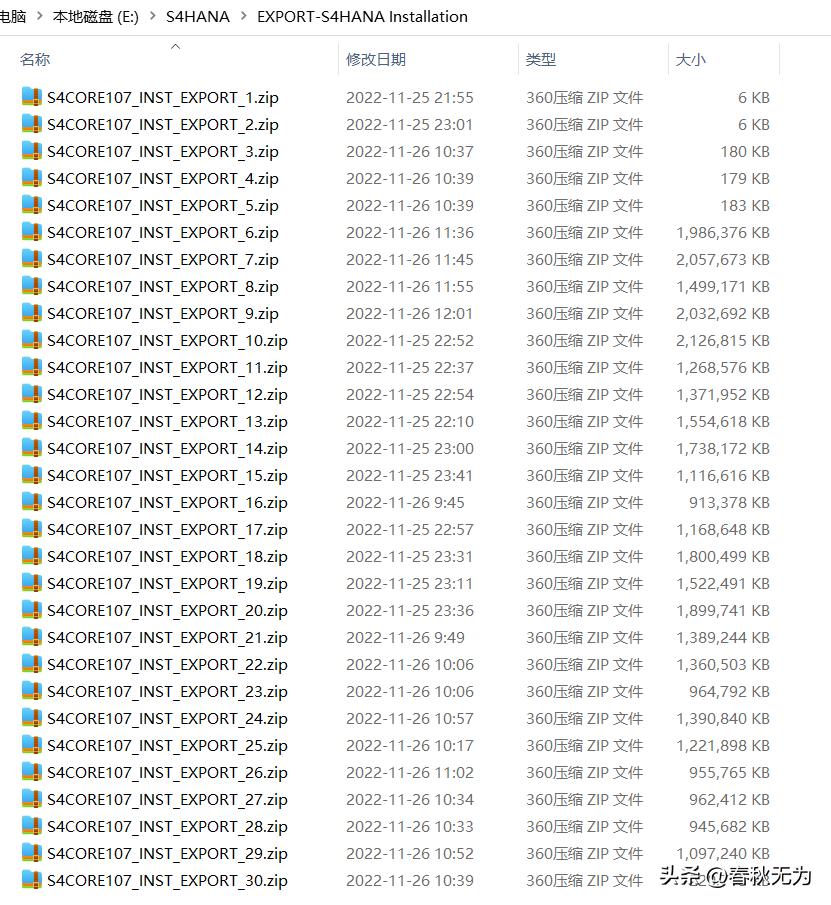Go to 本地磁盘 (E:) in the breadcrumb

[x=96, y=17]
